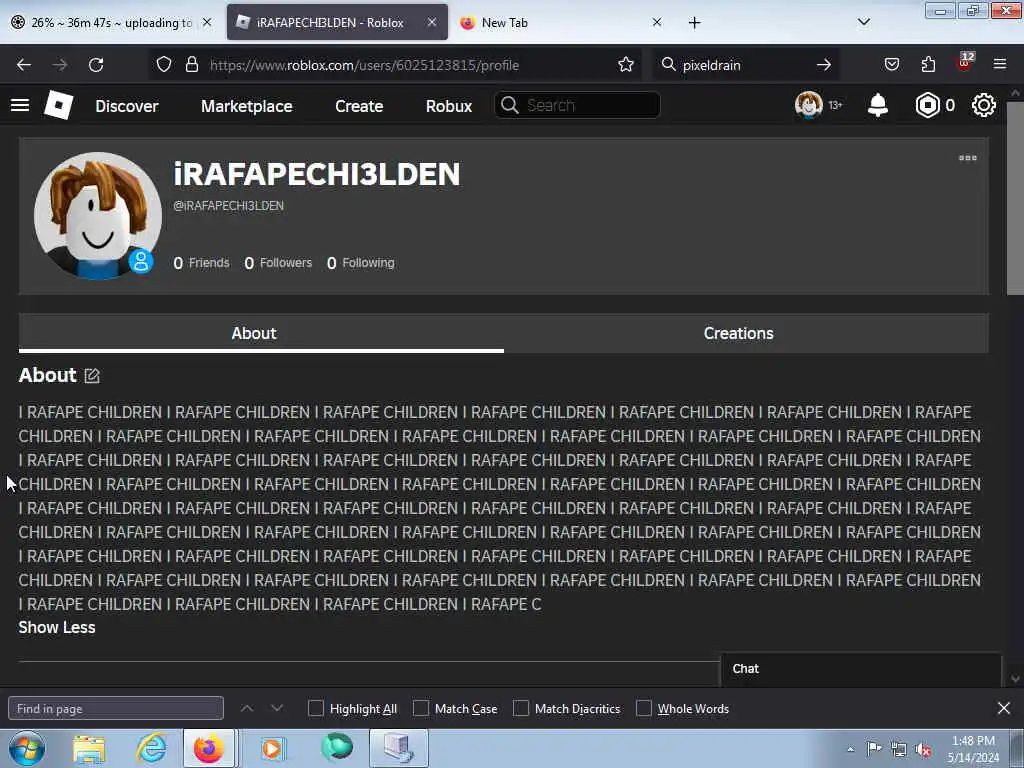Viewport: 1024px width, 768px height.
Task: Open the clock showing 1:48 PM
Action: pos(973,749)
